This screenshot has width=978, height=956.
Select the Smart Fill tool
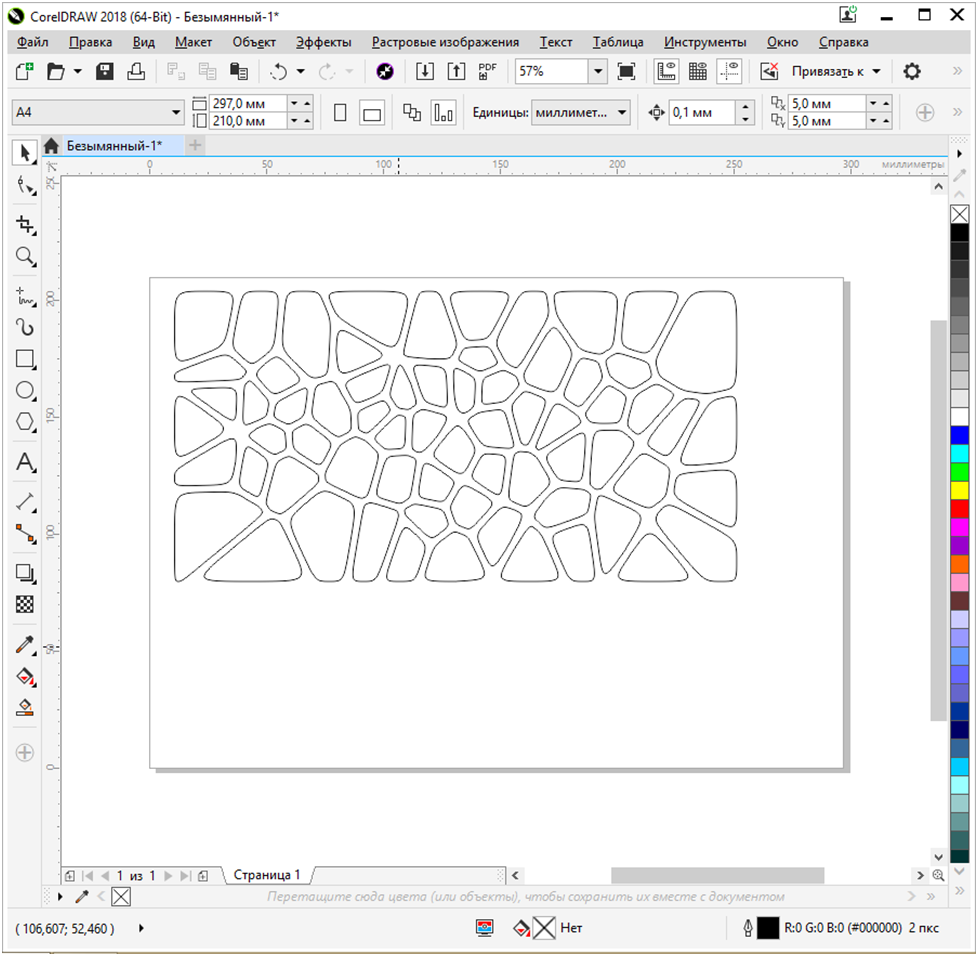(24, 707)
